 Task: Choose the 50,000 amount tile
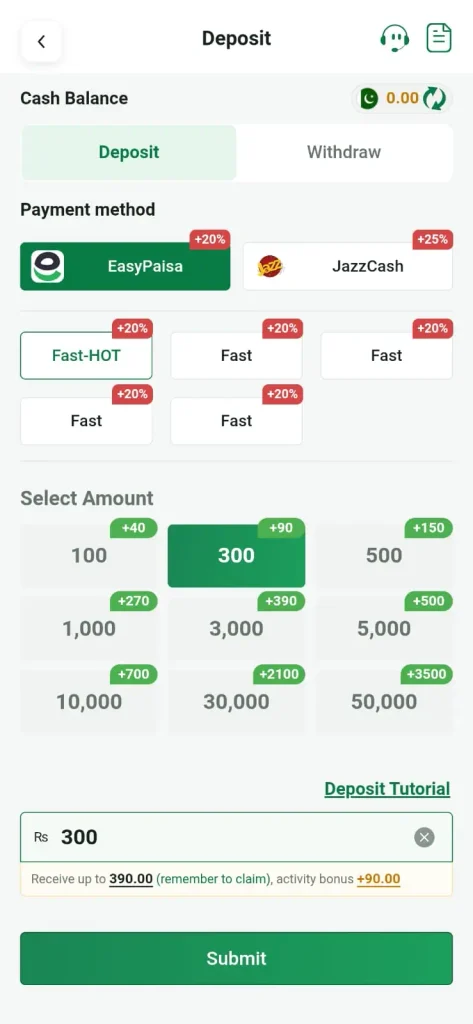(384, 702)
